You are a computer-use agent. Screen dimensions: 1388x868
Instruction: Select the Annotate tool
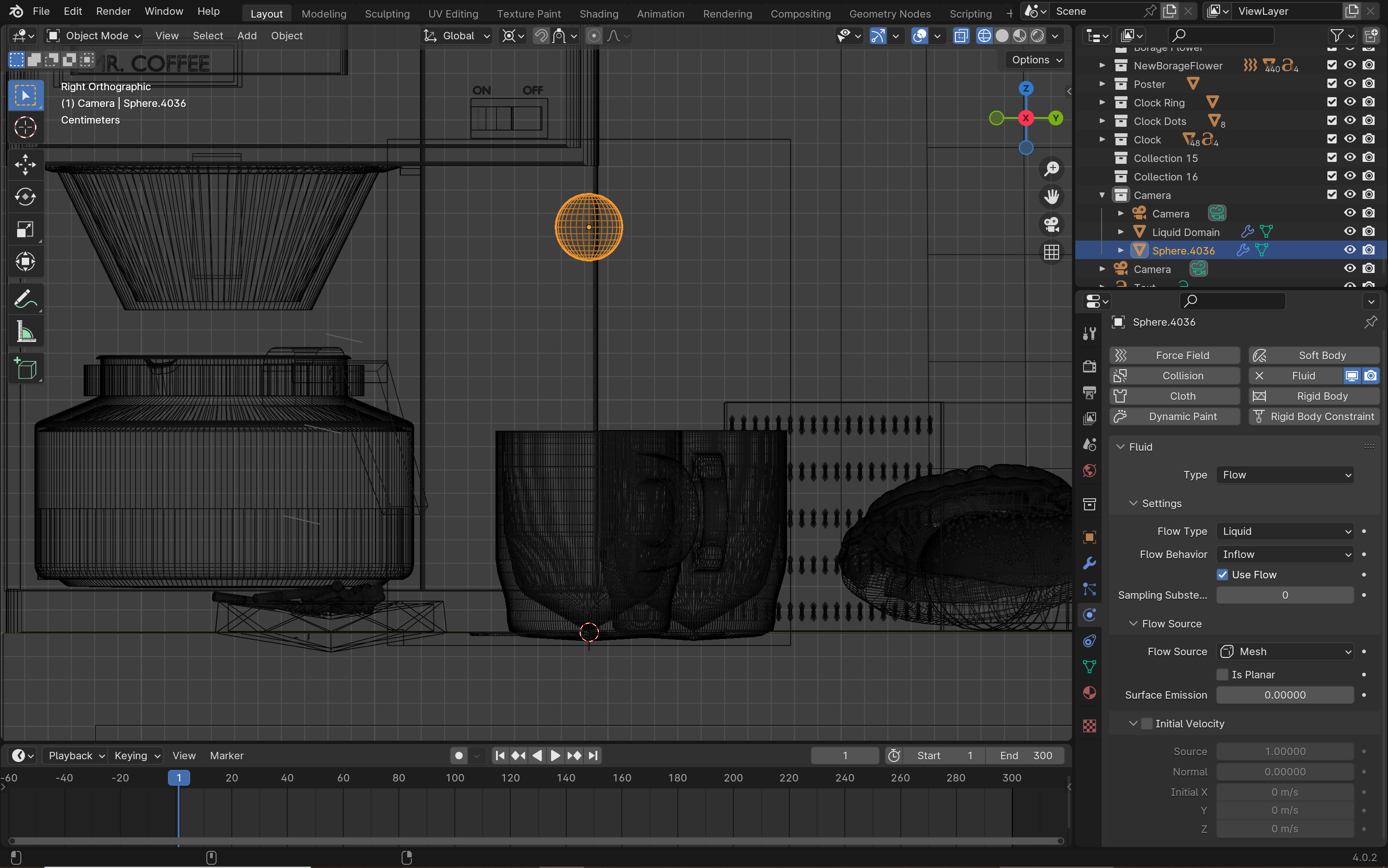25,299
